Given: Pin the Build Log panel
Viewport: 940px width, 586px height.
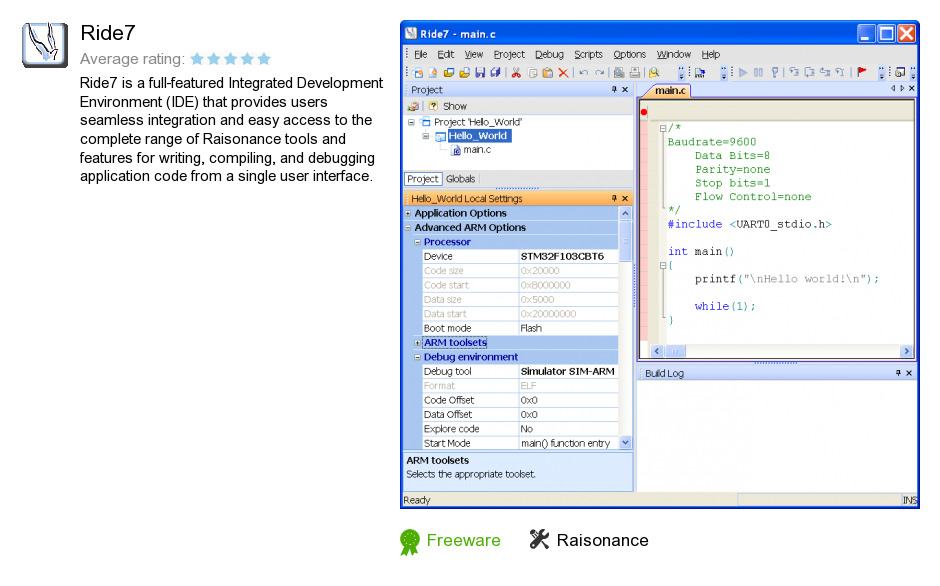Looking at the screenshot, I should coord(898,373).
